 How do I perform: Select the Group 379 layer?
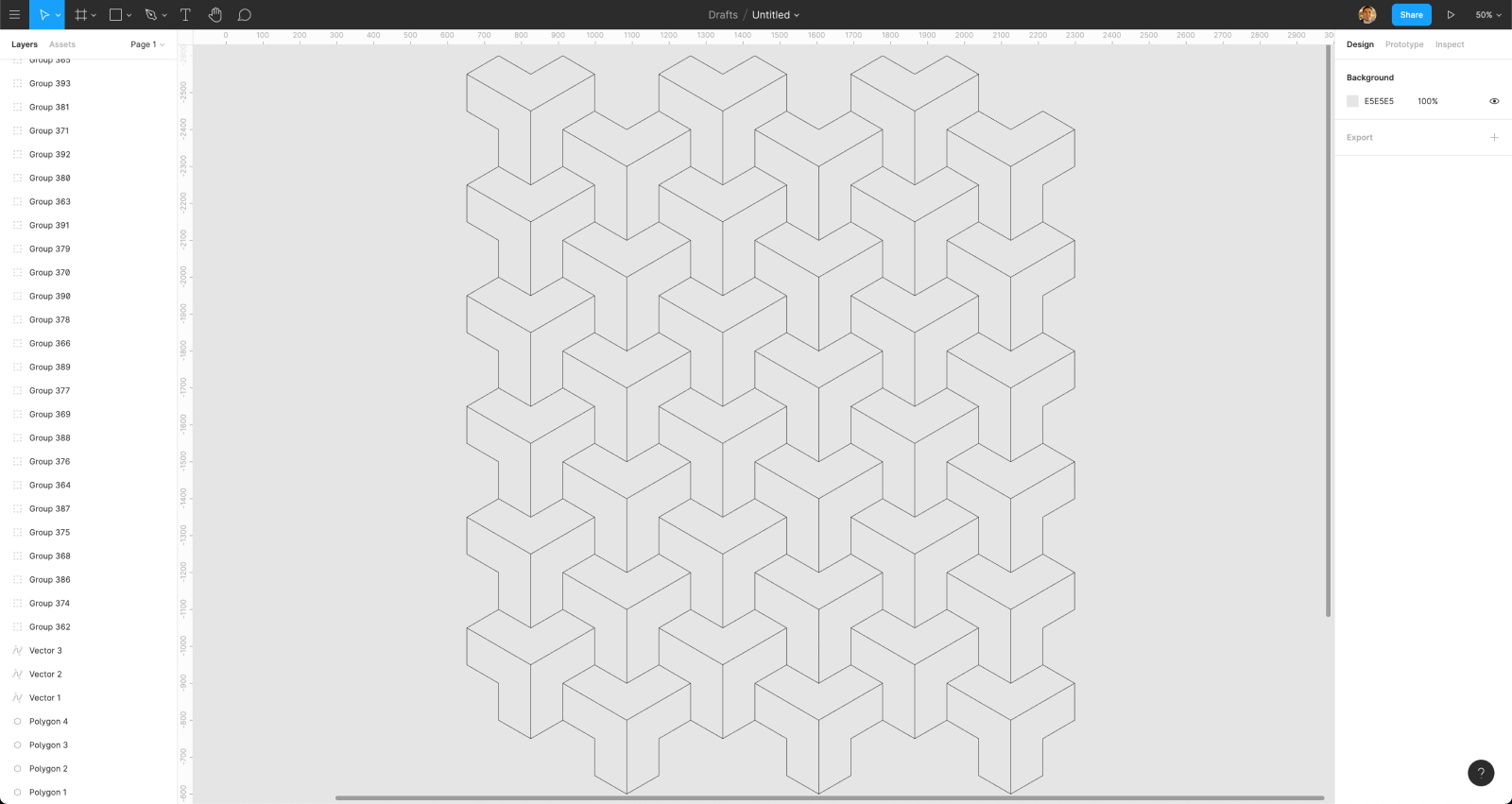(x=89, y=248)
